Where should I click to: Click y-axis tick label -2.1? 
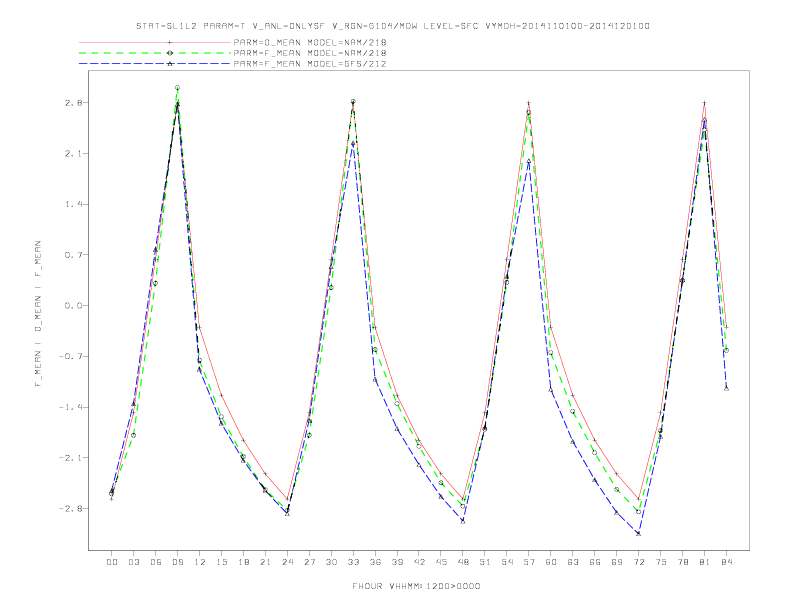click(x=70, y=457)
